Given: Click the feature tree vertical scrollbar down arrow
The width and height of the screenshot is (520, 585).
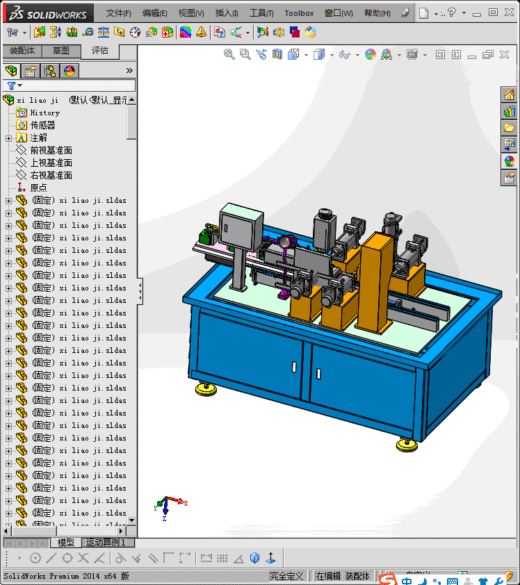Looking at the screenshot, I should 131,520.
